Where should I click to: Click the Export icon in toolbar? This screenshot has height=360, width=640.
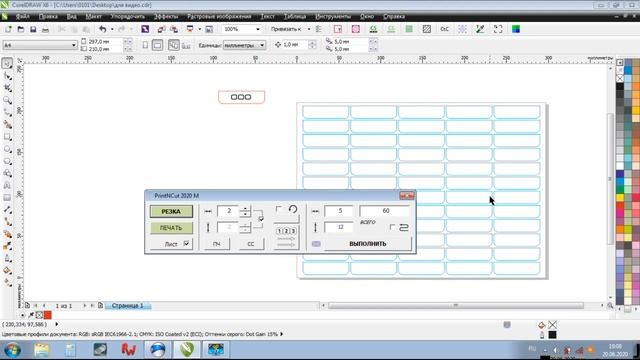[x=174, y=29]
